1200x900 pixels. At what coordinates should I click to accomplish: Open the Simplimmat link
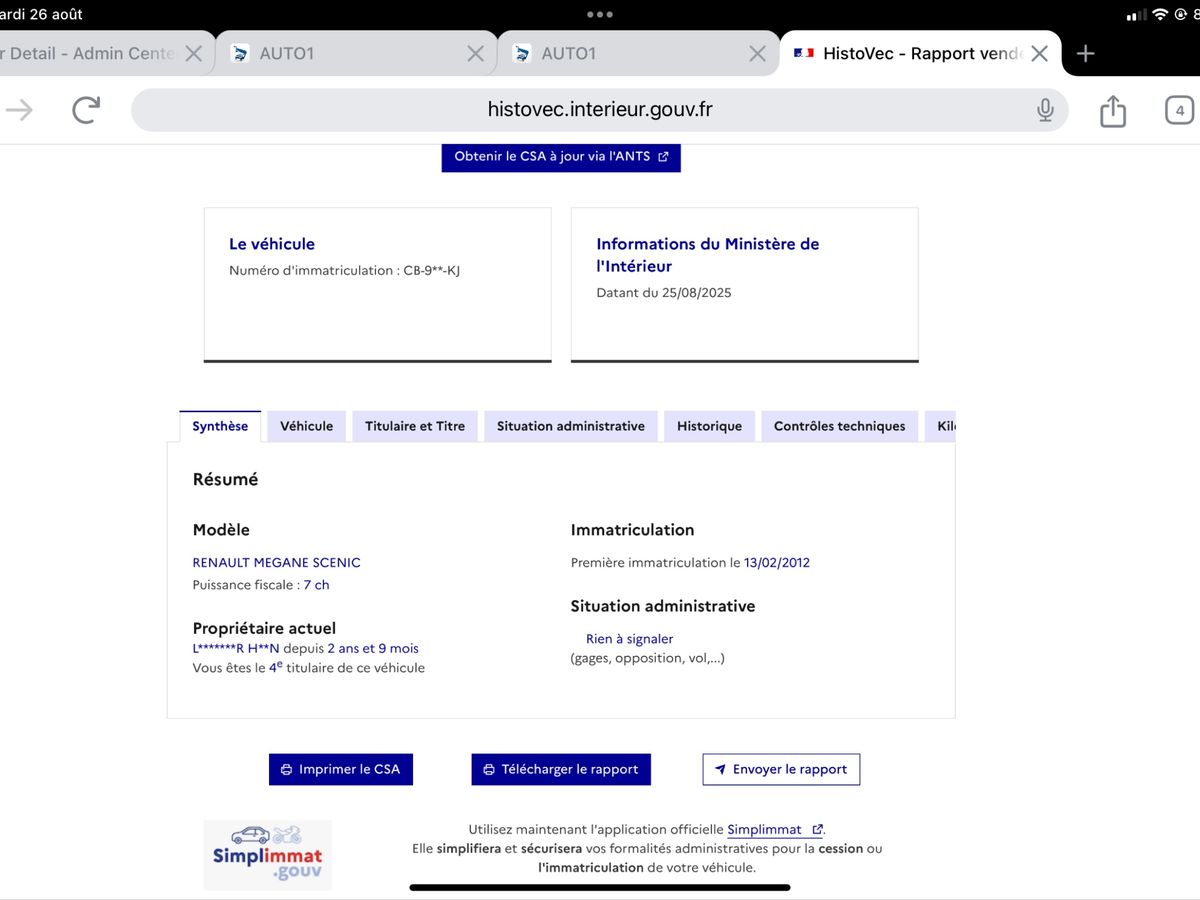coord(774,829)
